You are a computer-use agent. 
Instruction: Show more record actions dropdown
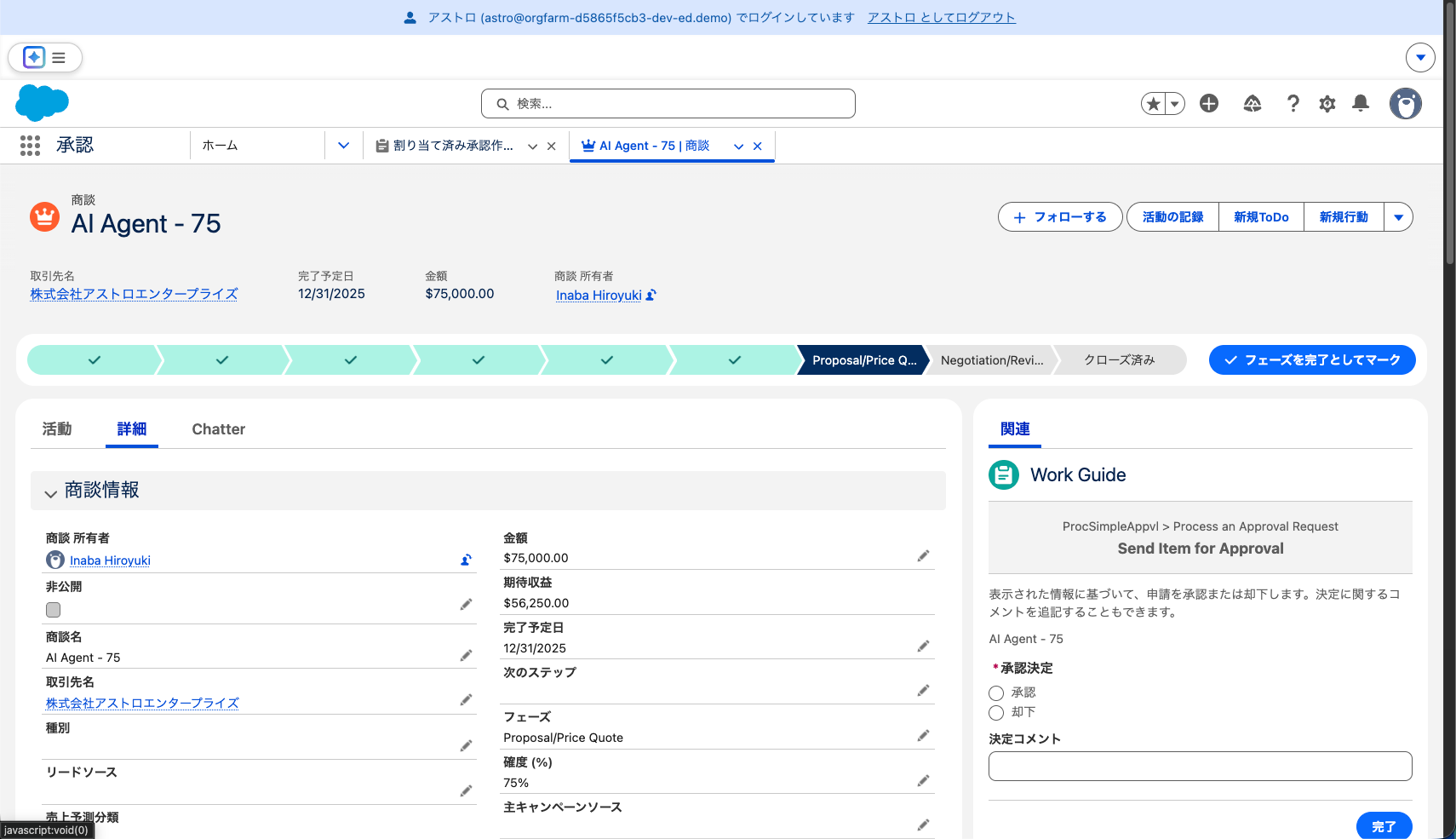point(1398,217)
